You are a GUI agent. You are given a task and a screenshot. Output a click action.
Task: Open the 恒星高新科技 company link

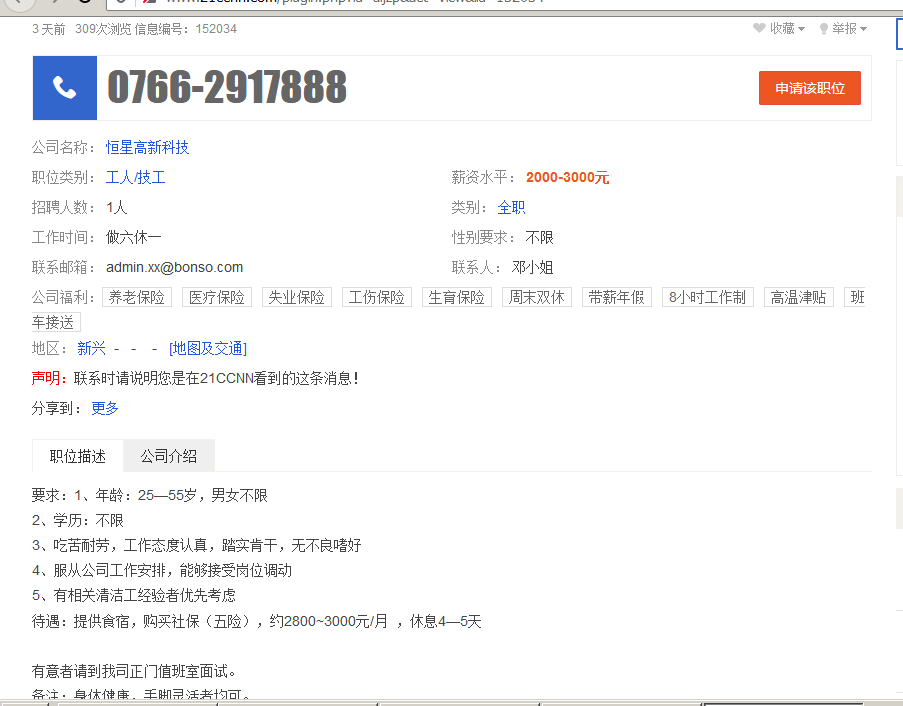click(x=147, y=147)
